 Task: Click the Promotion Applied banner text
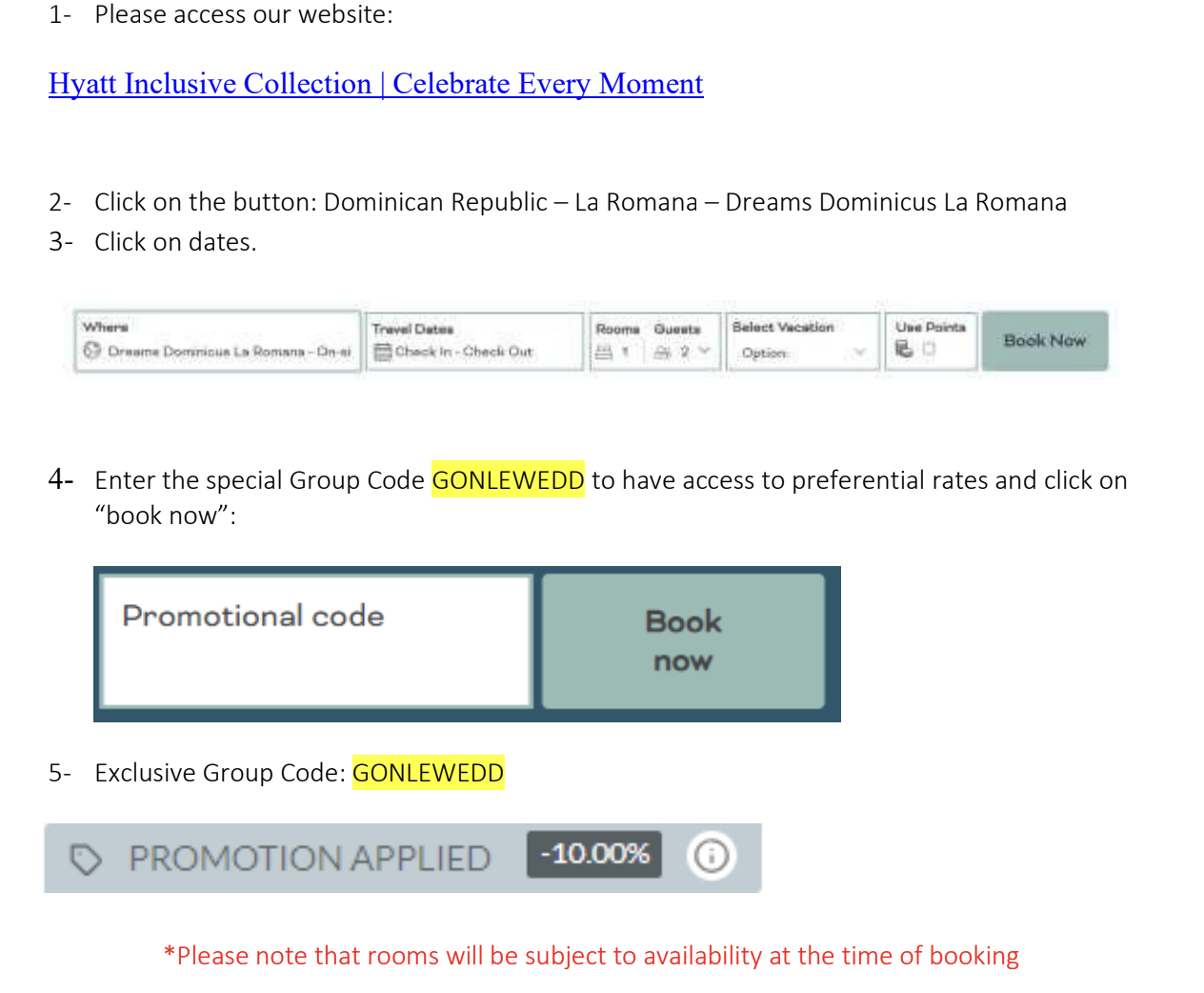310,859
